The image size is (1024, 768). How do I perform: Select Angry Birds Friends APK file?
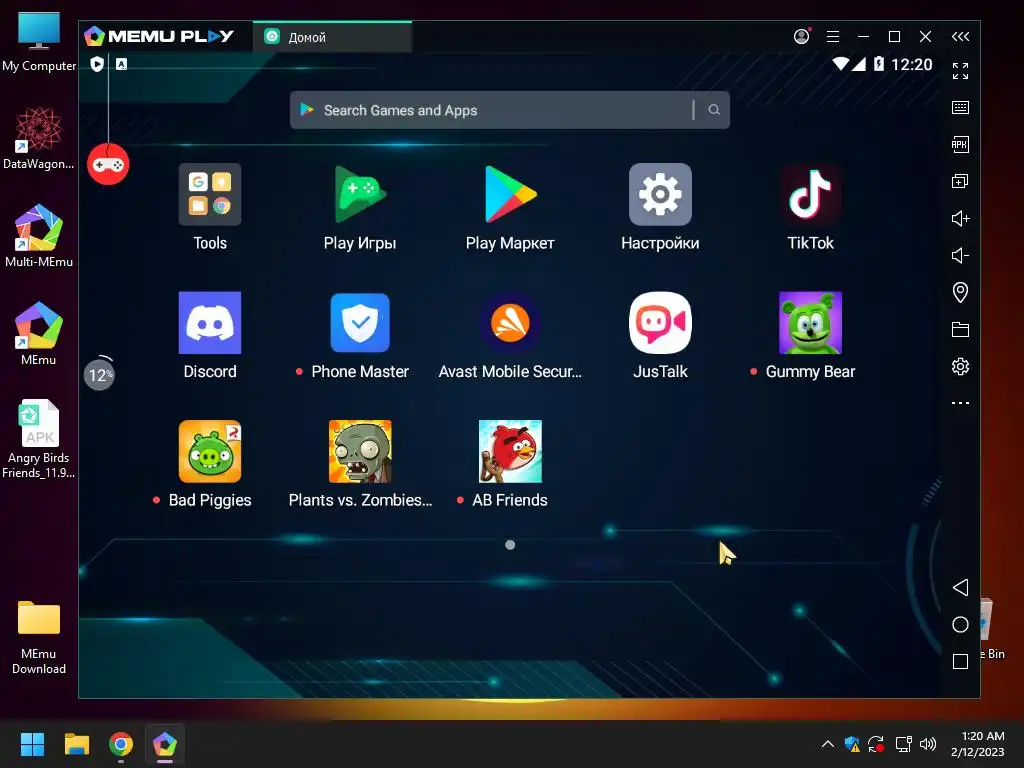point(39,439)
